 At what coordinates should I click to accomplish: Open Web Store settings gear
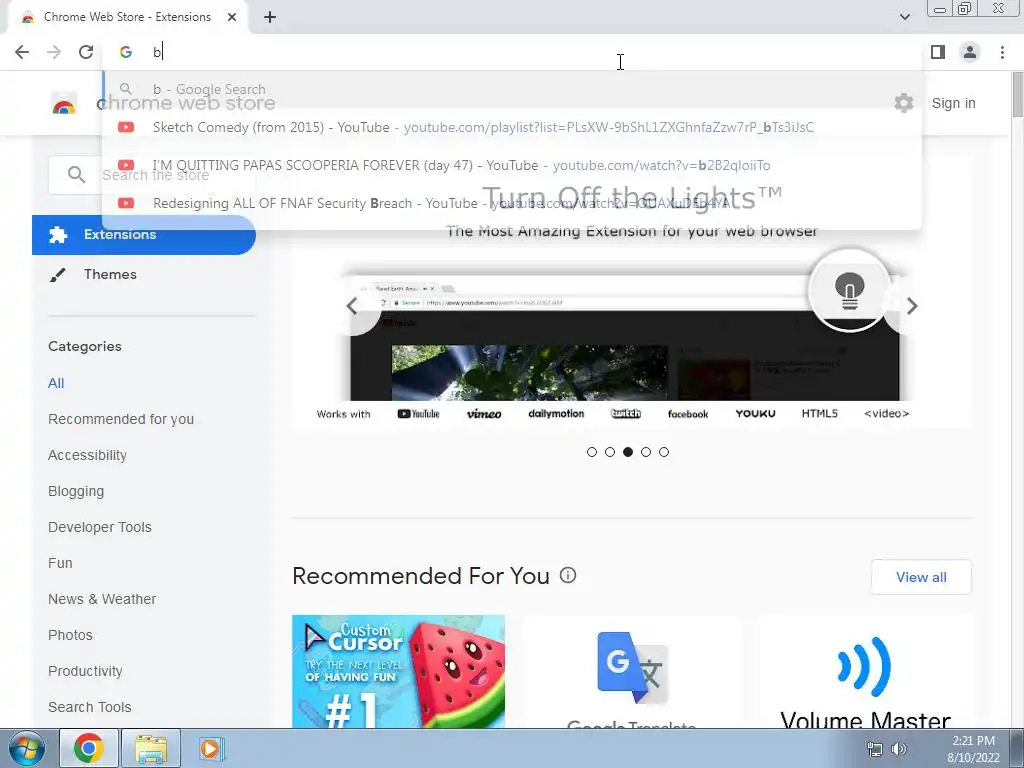(x=904, y=103)
